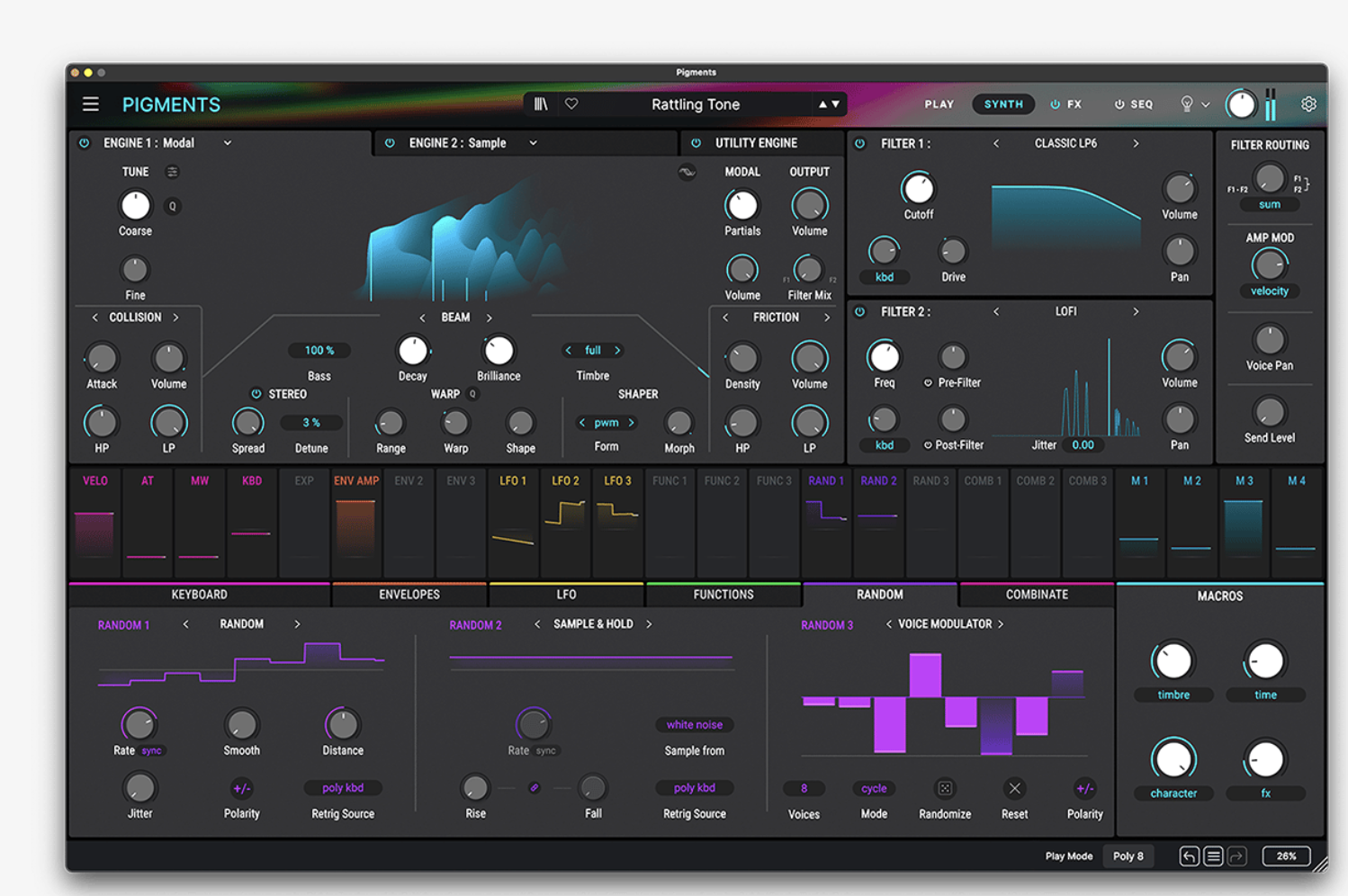Click the tune settings icon next to TUNE

(x=173, y=172)
